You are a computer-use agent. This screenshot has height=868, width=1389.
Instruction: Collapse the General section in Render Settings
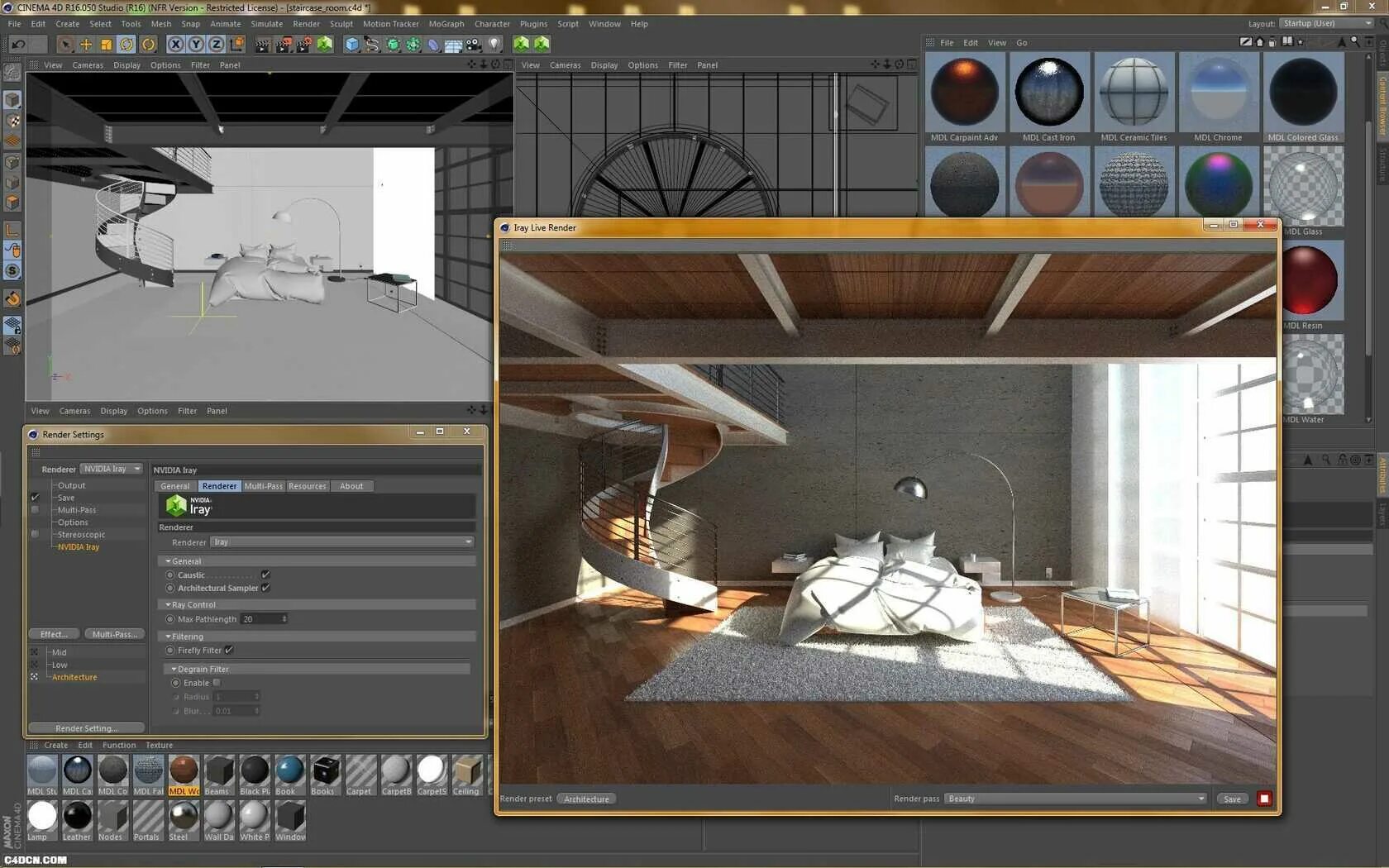[169, 561]
